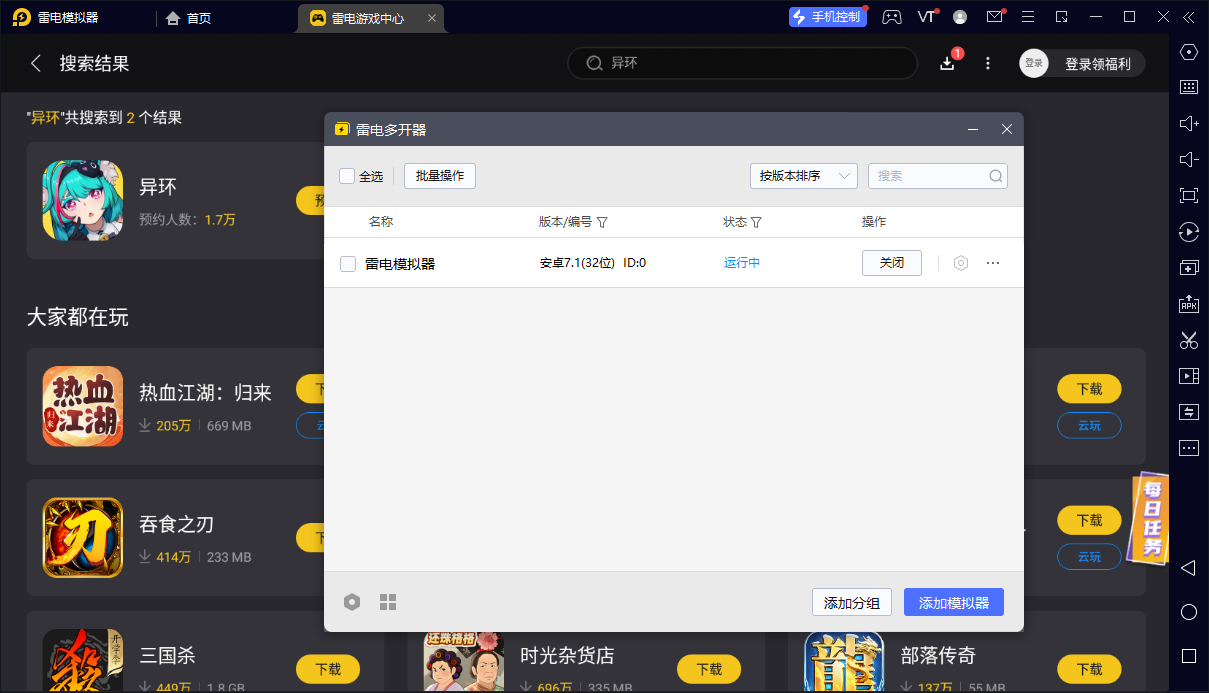The image size is (1209, 693).
Task: Check the 雷电模拟器 row checkbox
Action: (348, 264)
